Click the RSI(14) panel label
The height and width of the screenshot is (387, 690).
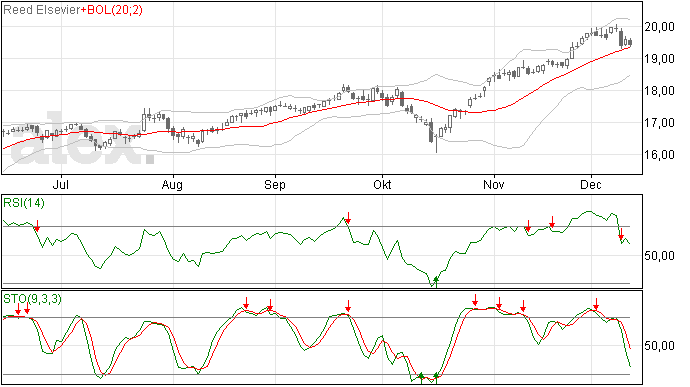click(24, 203)
